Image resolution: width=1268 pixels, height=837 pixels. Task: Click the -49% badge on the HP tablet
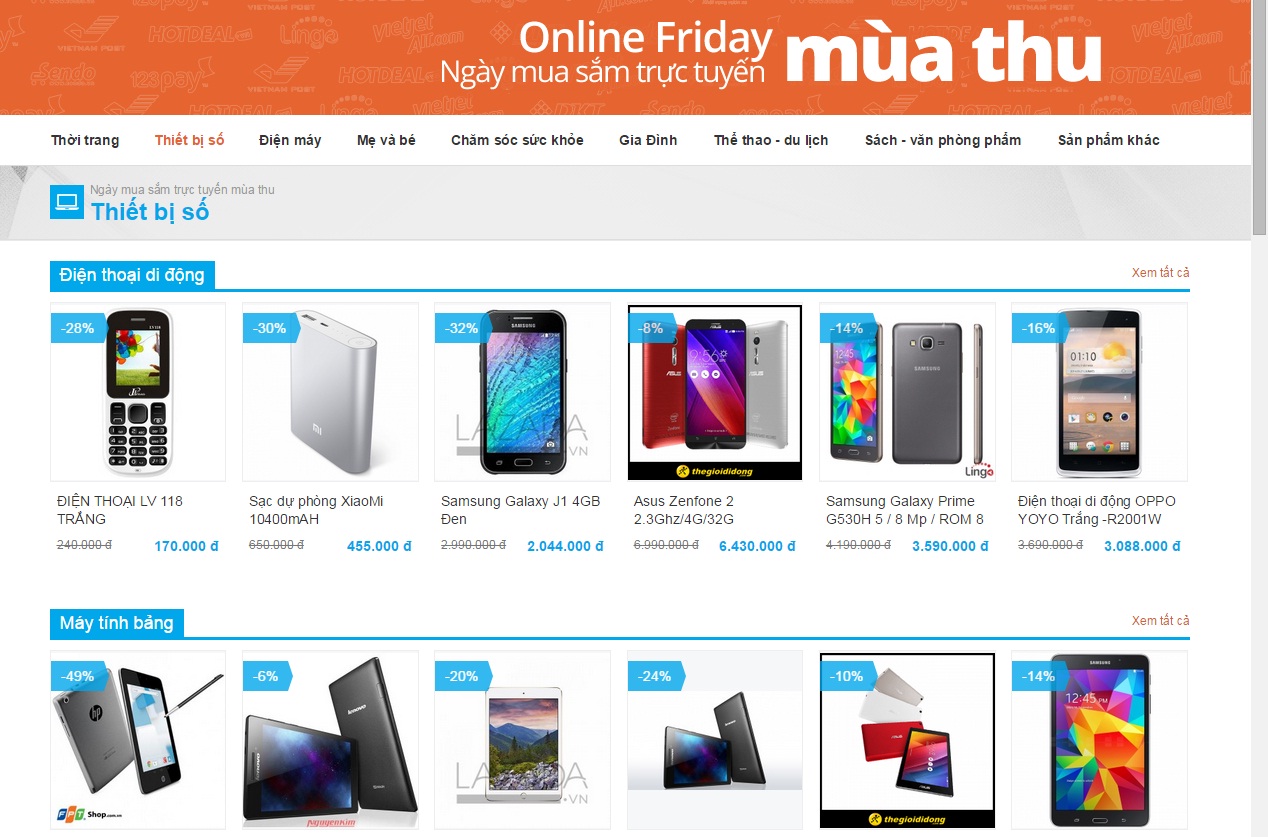click(x=77, y=676)
